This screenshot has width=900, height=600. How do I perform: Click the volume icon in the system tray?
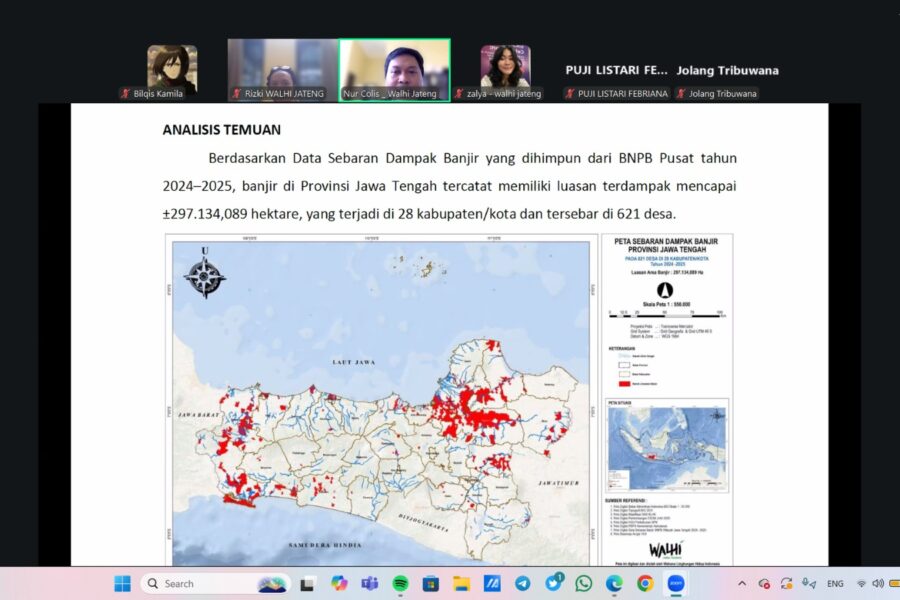tap(878, 583)
